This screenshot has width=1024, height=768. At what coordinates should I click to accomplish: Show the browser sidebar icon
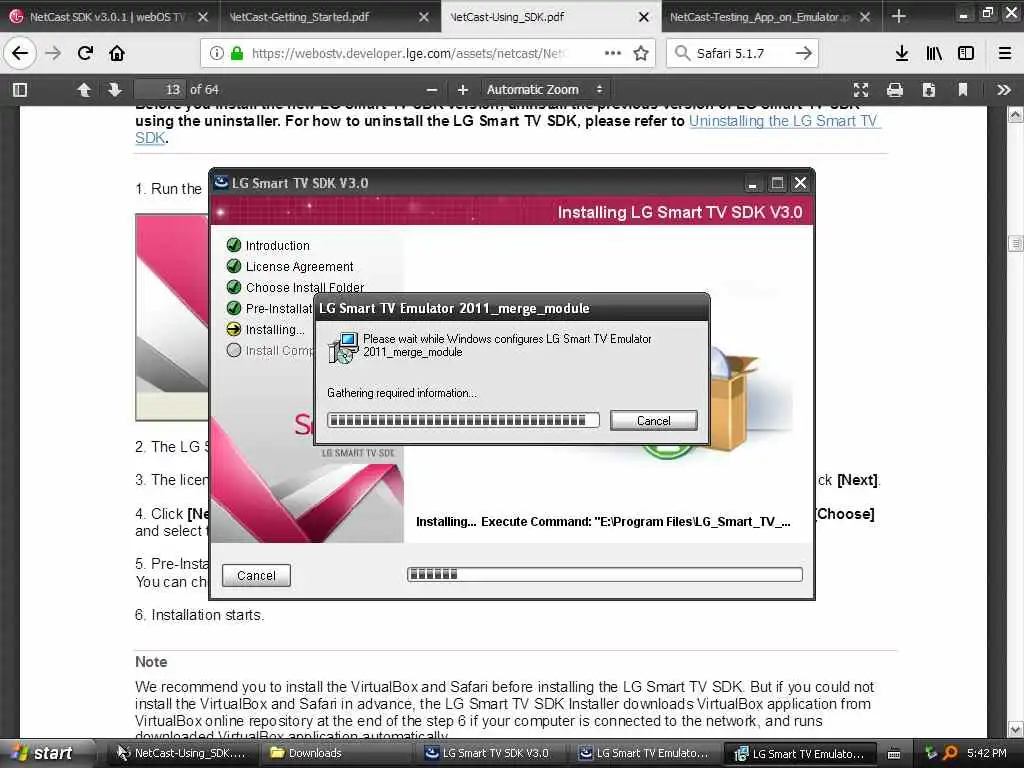click(x=966, y=53)
